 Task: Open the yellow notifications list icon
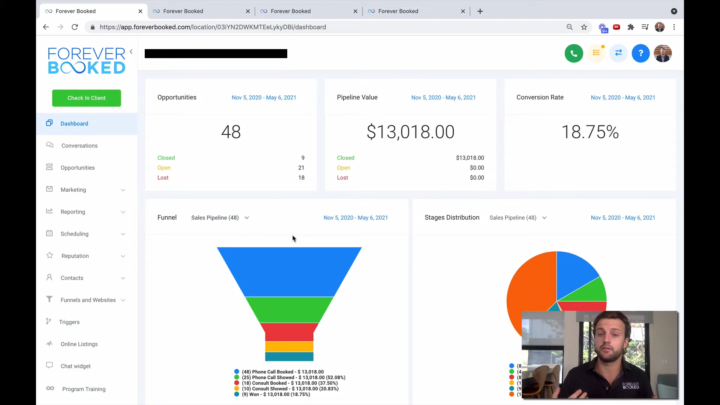597,53
